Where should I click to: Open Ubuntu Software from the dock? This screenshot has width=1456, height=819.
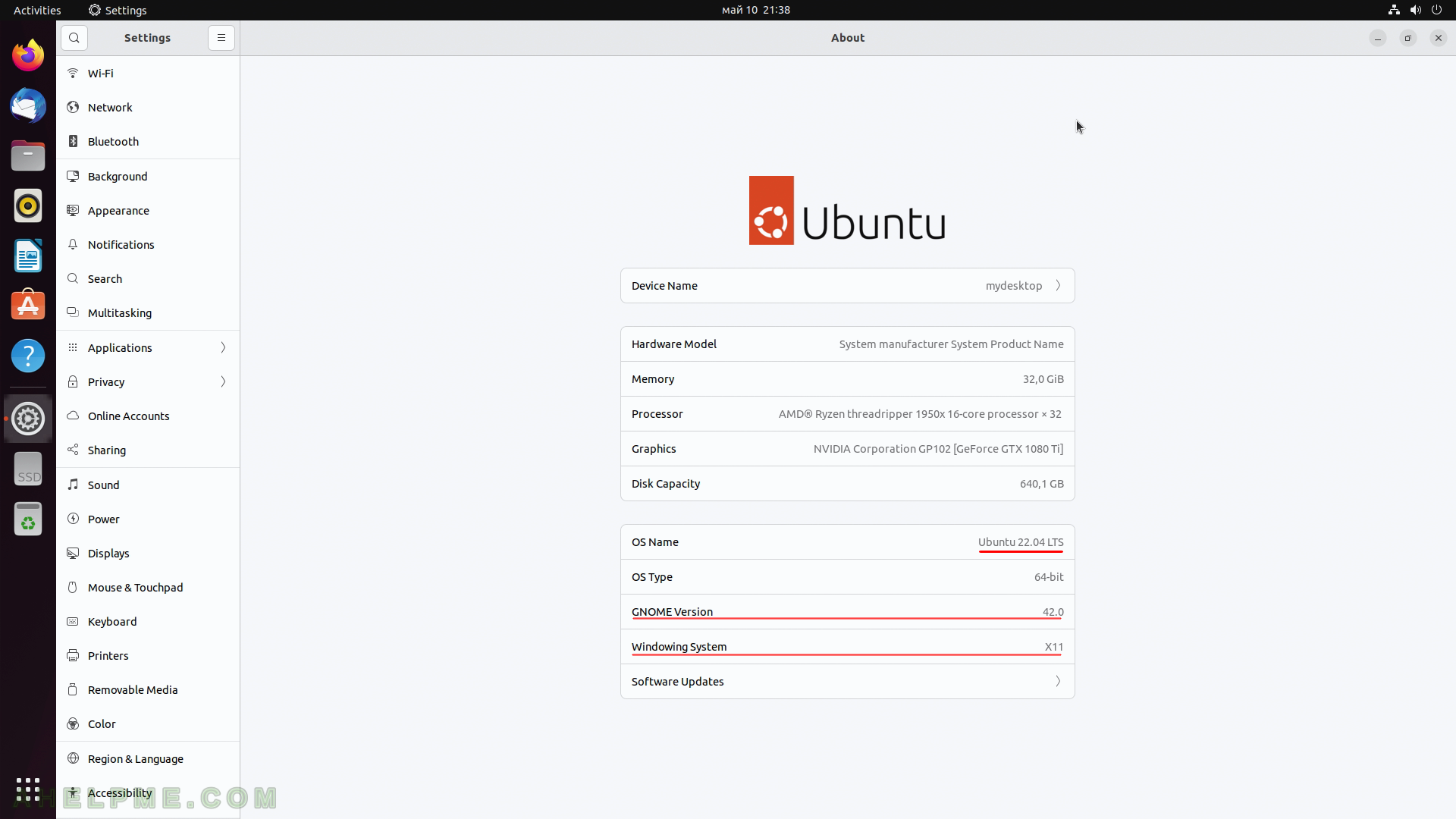[28, 306]
